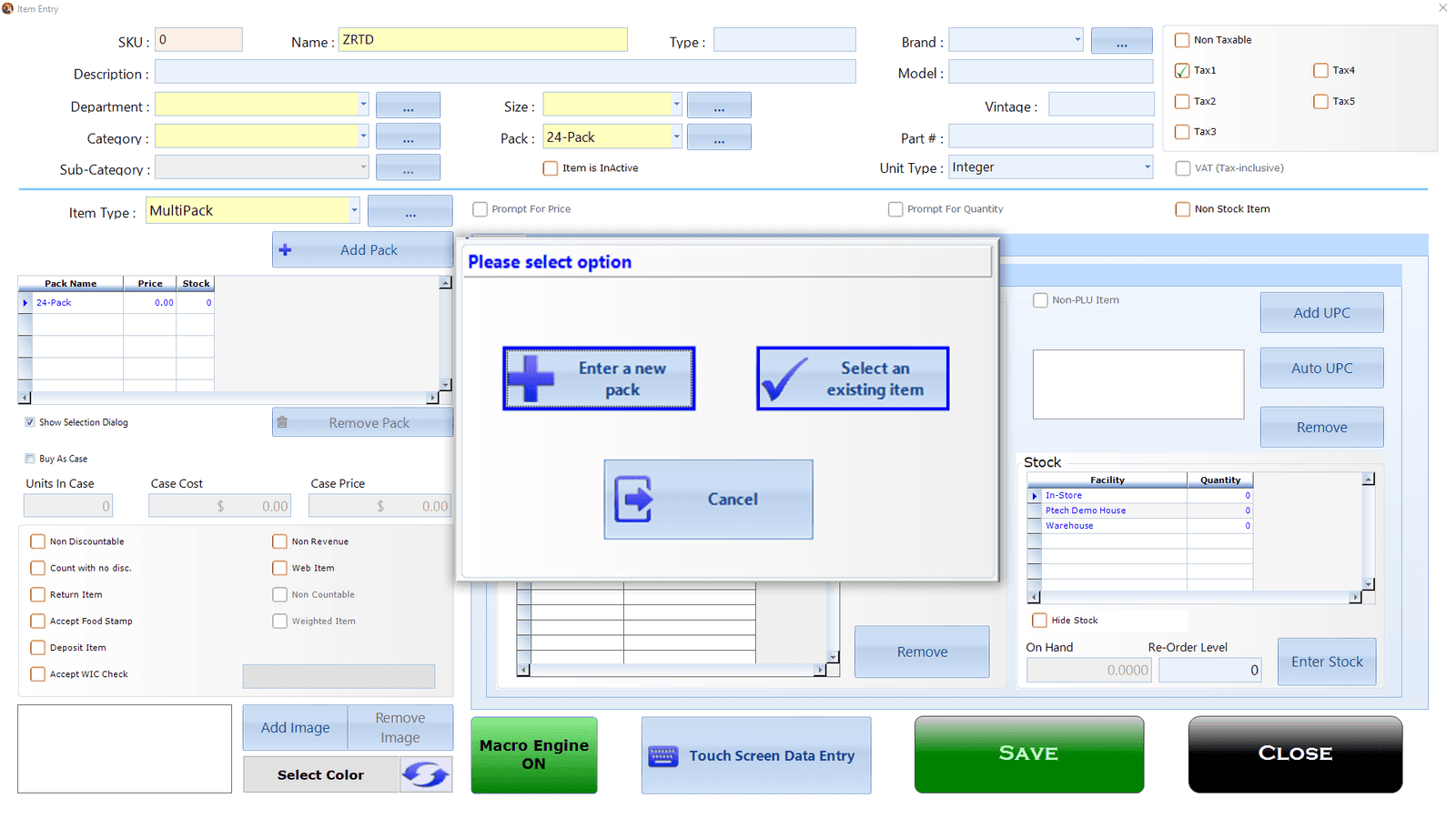Check the Non-PLU Item box
Viewport: 1456px width, 819px height.
point(1040,300)
